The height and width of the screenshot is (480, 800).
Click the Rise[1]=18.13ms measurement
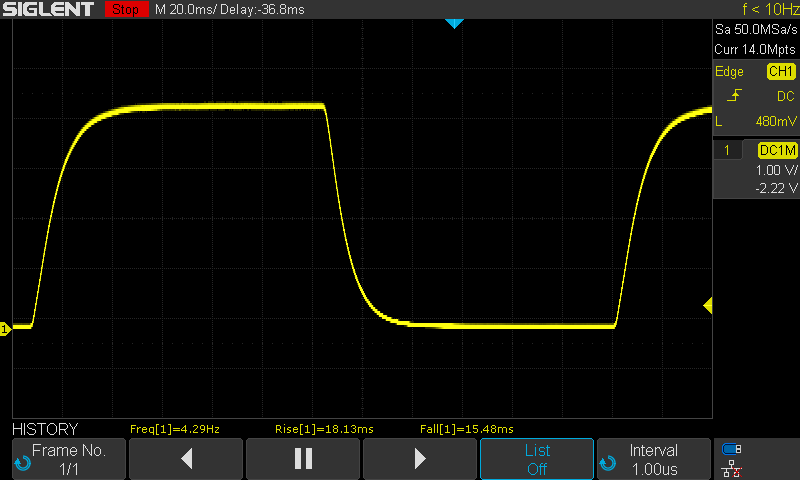click(x=324, y=429)
